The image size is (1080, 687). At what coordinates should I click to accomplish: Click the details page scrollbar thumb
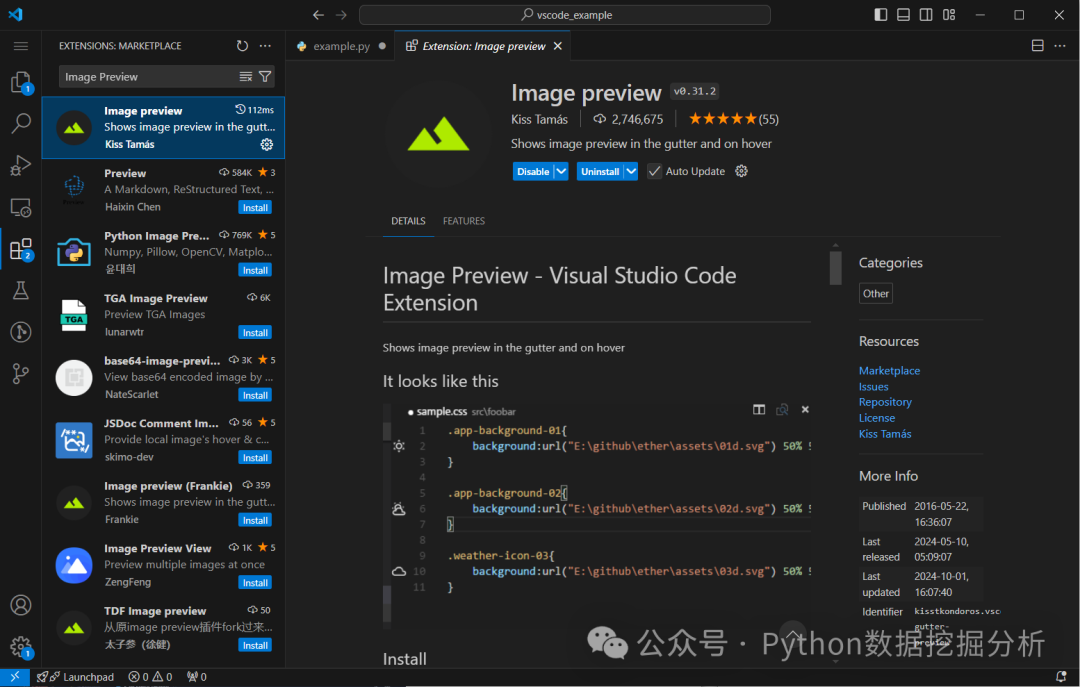pyautogui.click(x=835, y=267)
